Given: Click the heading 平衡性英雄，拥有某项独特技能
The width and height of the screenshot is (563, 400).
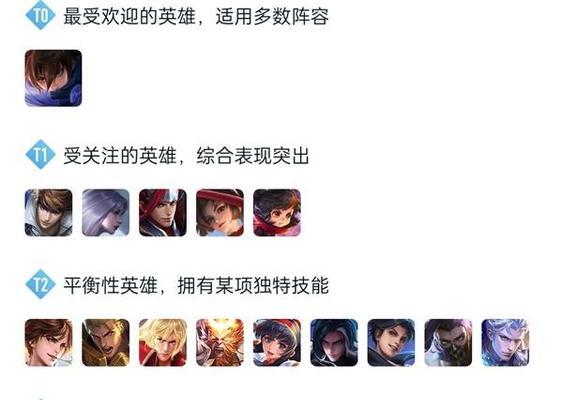Looking at the screenshot, I should (x=196, y=285).
